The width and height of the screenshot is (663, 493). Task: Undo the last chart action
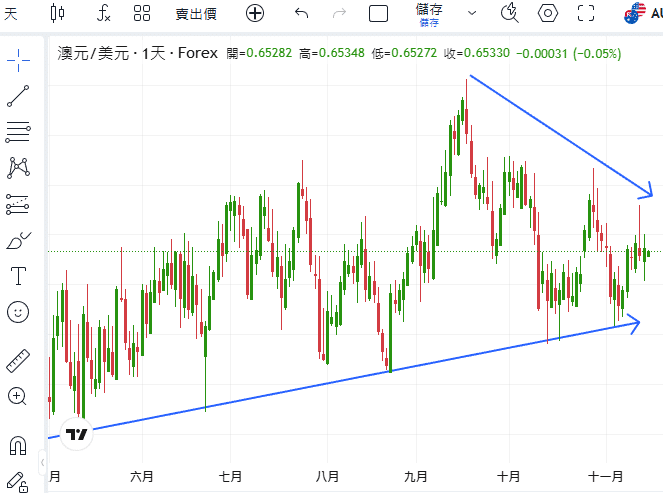(x=301, y=13)
